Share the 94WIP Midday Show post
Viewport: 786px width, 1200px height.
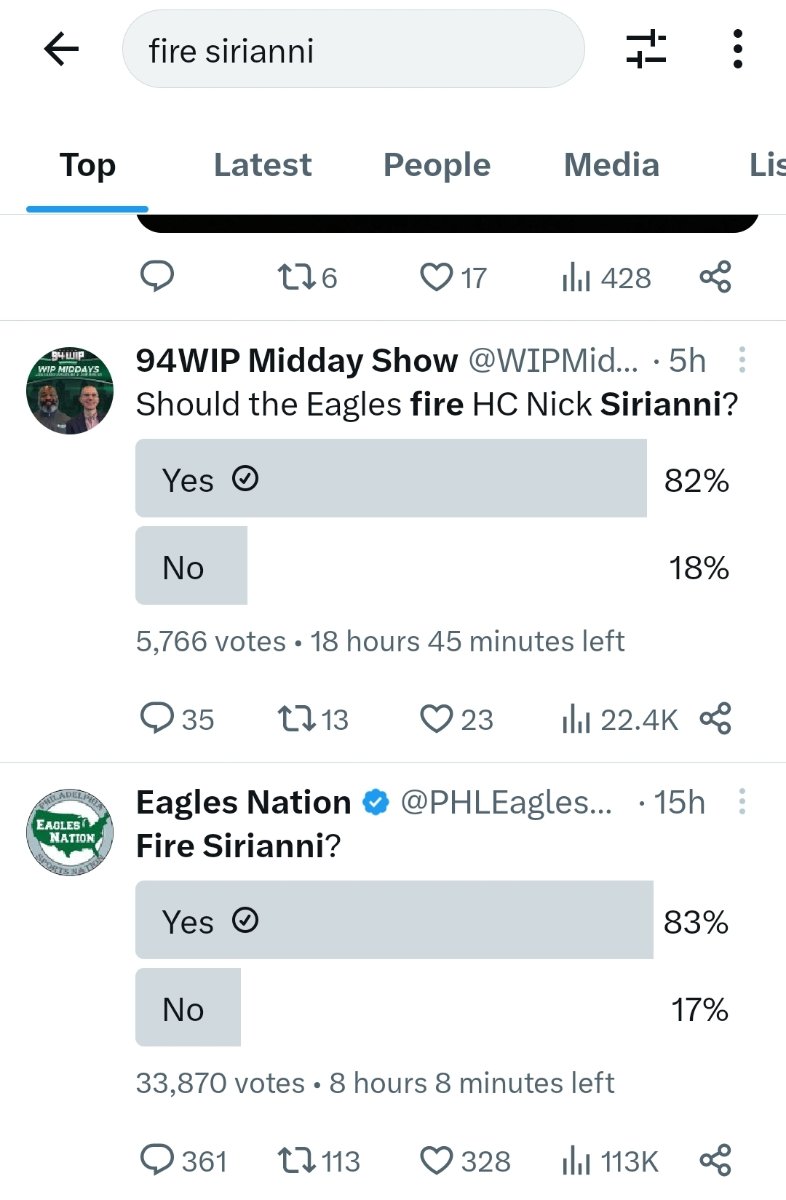tap(715, 718)
